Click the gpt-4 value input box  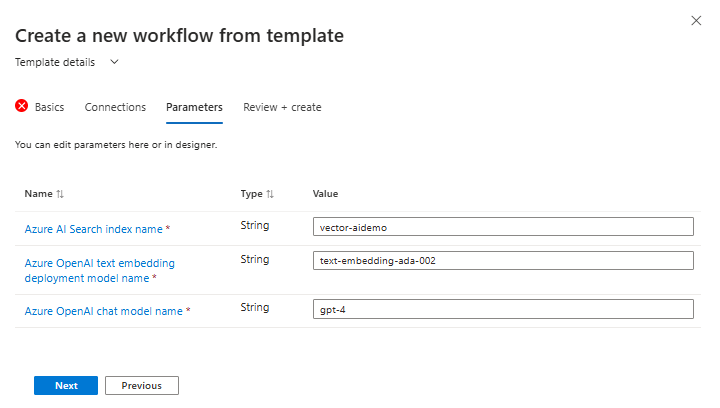(x=503, y=309)
